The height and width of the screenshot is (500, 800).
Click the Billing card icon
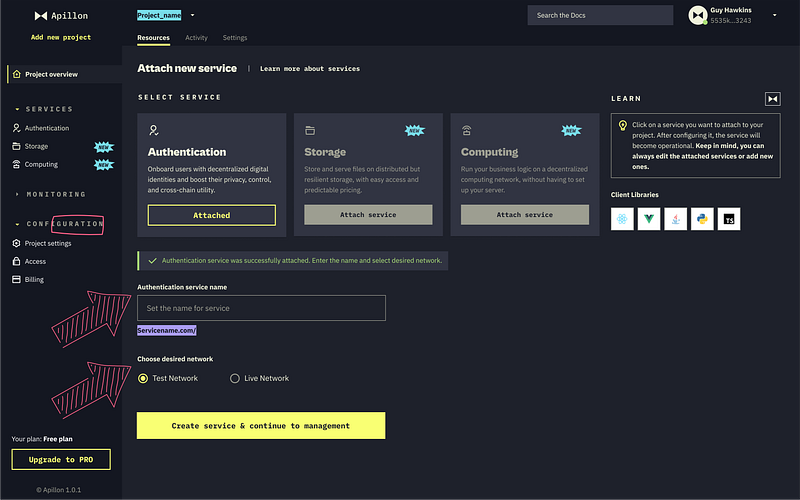(16, 280)
